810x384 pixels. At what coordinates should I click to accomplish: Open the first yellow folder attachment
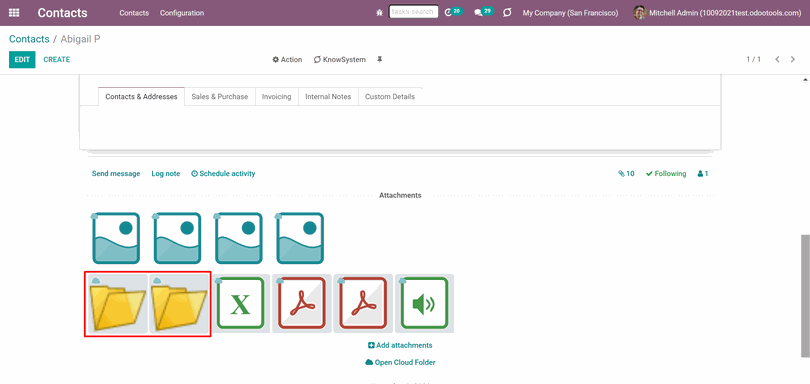click(x=118, y=304)
